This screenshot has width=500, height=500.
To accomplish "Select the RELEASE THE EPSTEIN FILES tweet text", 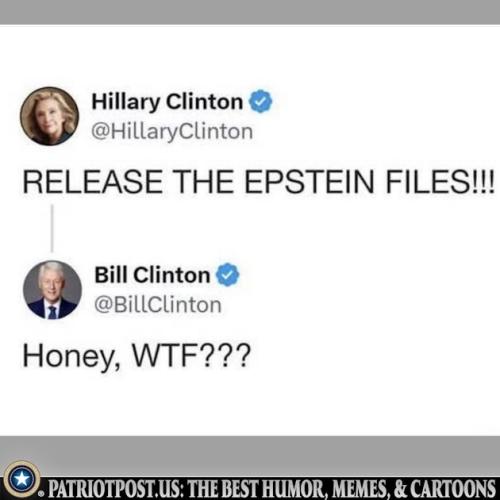I will pyautogui.click(x=258, y=182).
